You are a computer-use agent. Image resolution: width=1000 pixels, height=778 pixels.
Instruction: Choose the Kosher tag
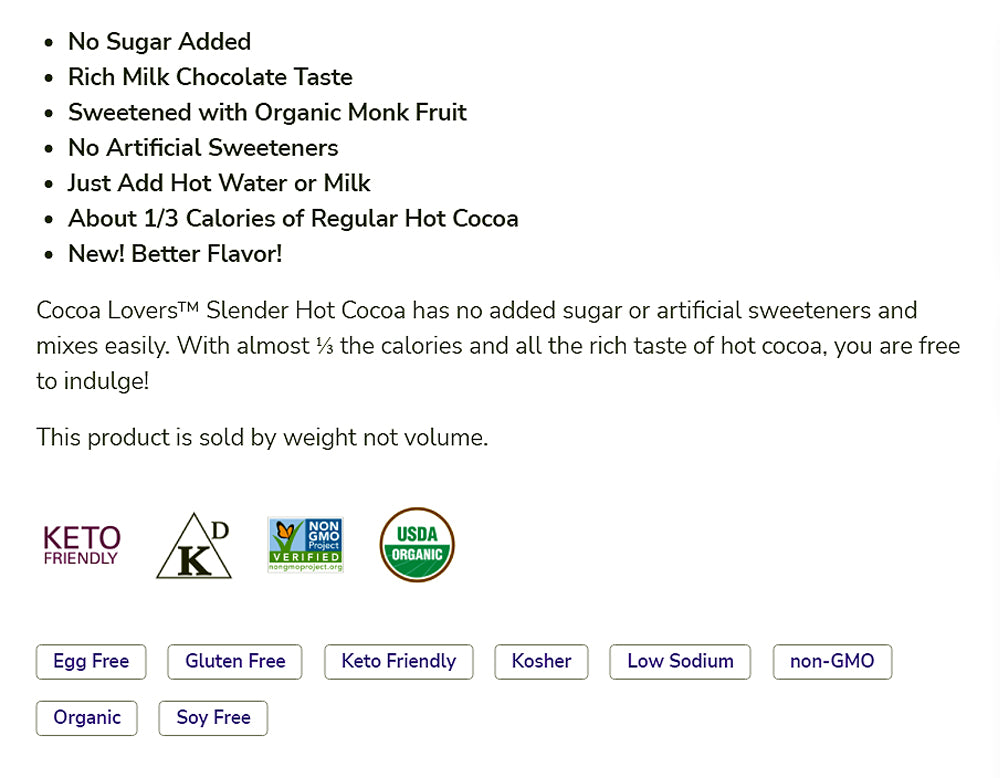pos(541,662)
